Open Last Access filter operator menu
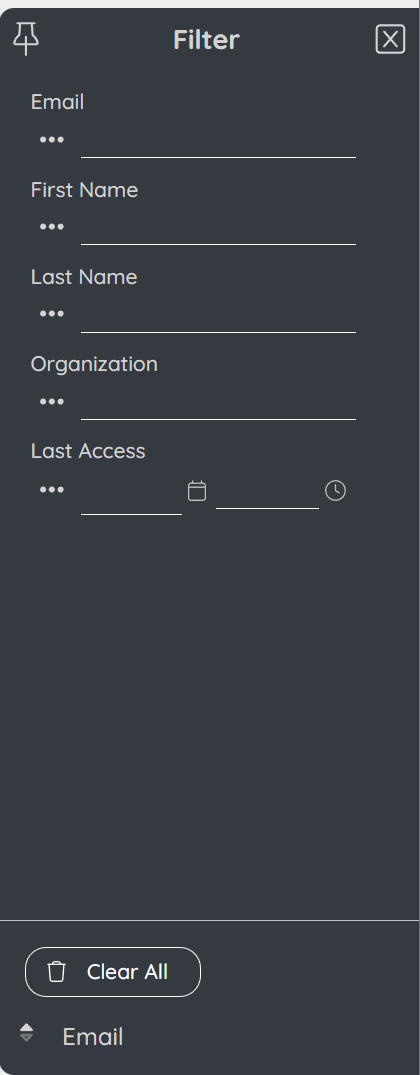Screen dimensions: 420x1075 tap(52, 490)
